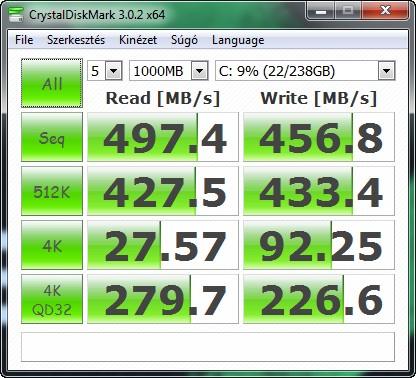Close the CrystalDiskMark window

(x=385, y=12)
